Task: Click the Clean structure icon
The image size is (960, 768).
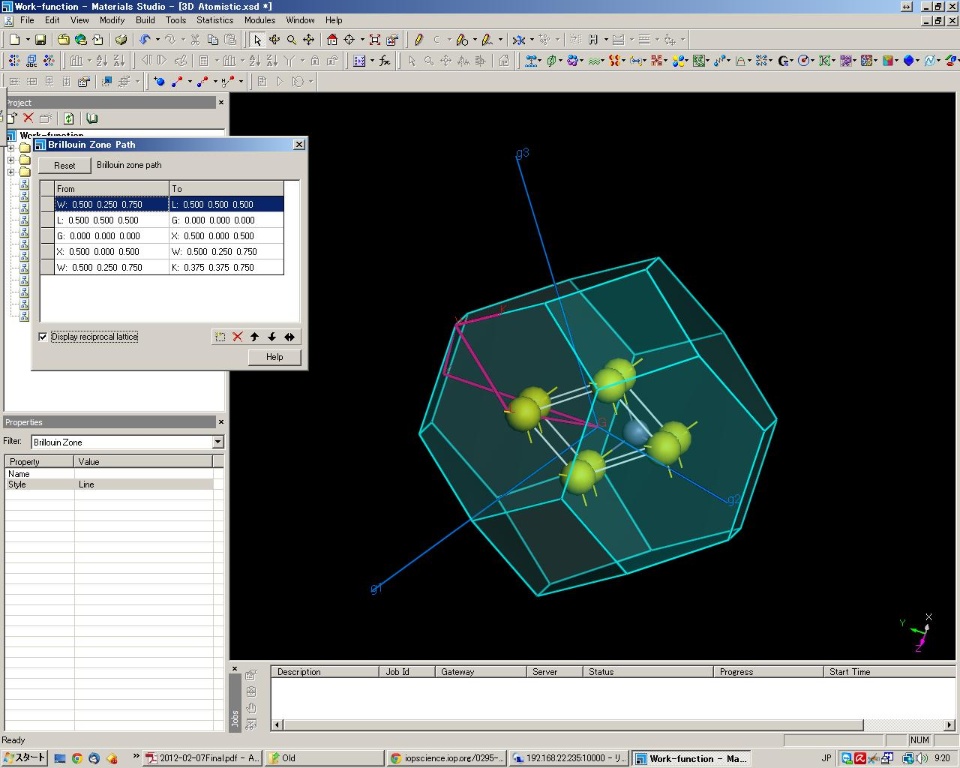Action: click(x=519, y=40)
